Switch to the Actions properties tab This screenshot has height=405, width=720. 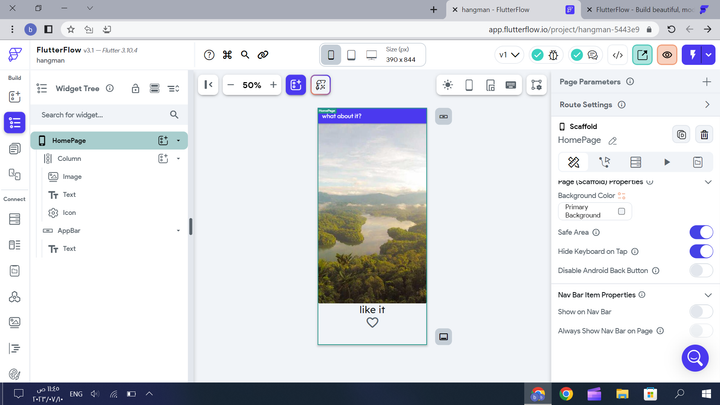tap(604, 162)
